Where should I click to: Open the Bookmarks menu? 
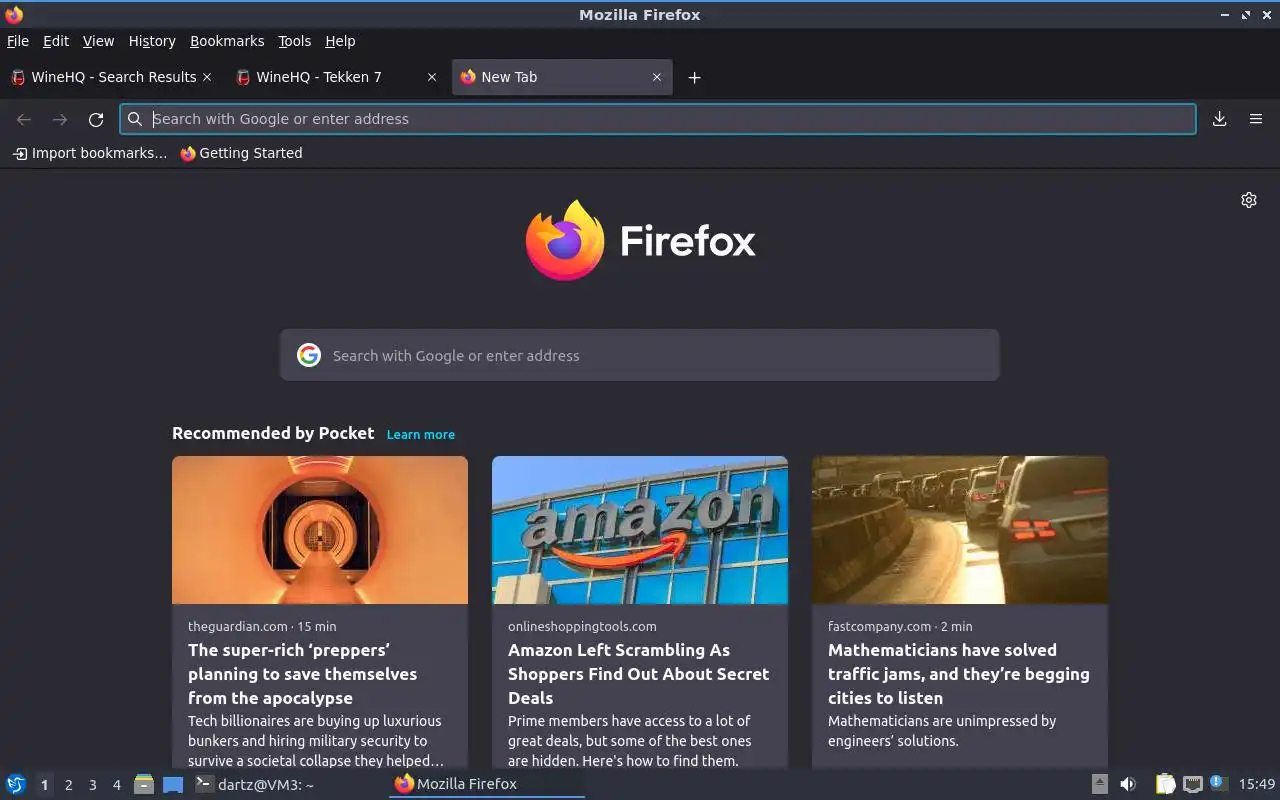[x=227, y=41]
